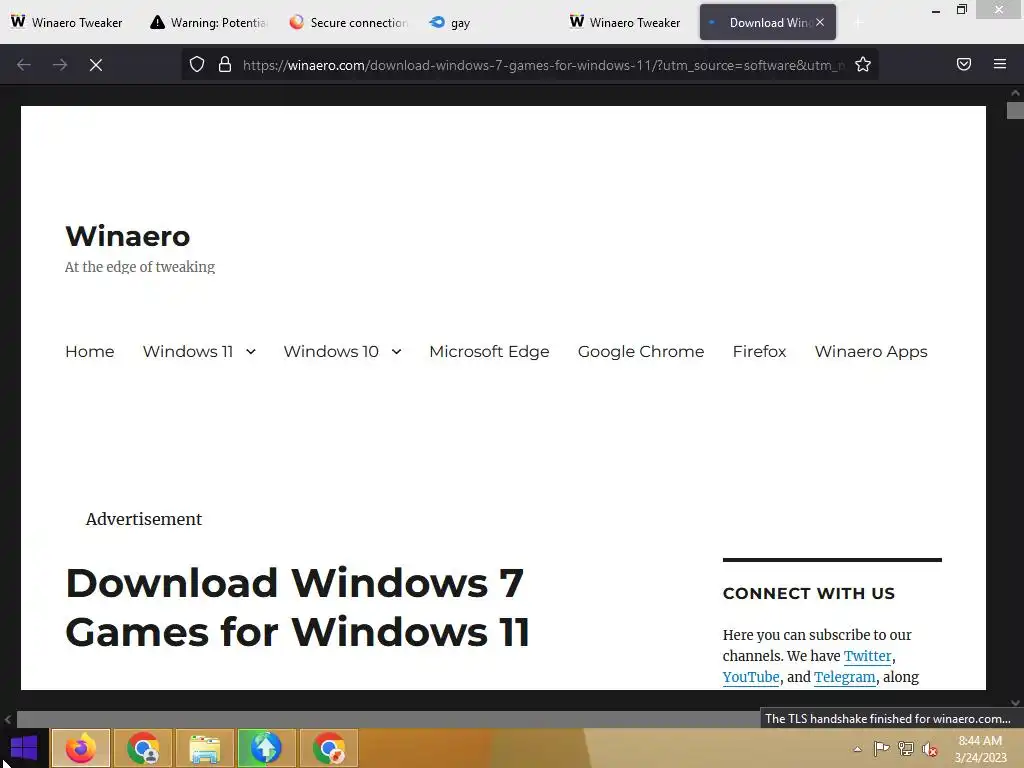
Task: Open the Google Chrome menu item
Action: point(641,351)
